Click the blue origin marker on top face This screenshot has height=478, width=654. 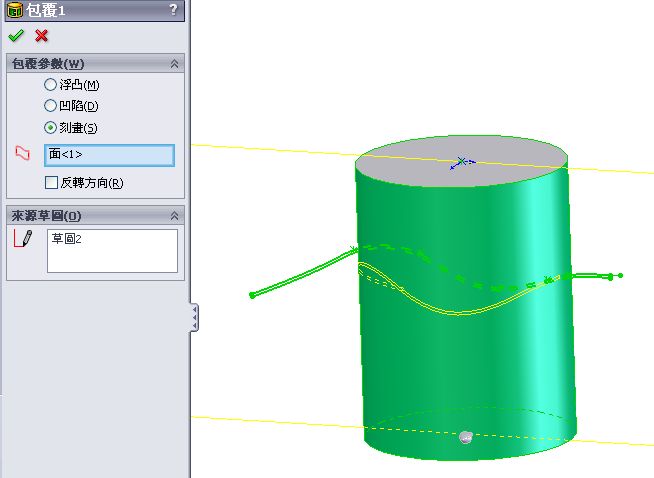tap(462, 162)
